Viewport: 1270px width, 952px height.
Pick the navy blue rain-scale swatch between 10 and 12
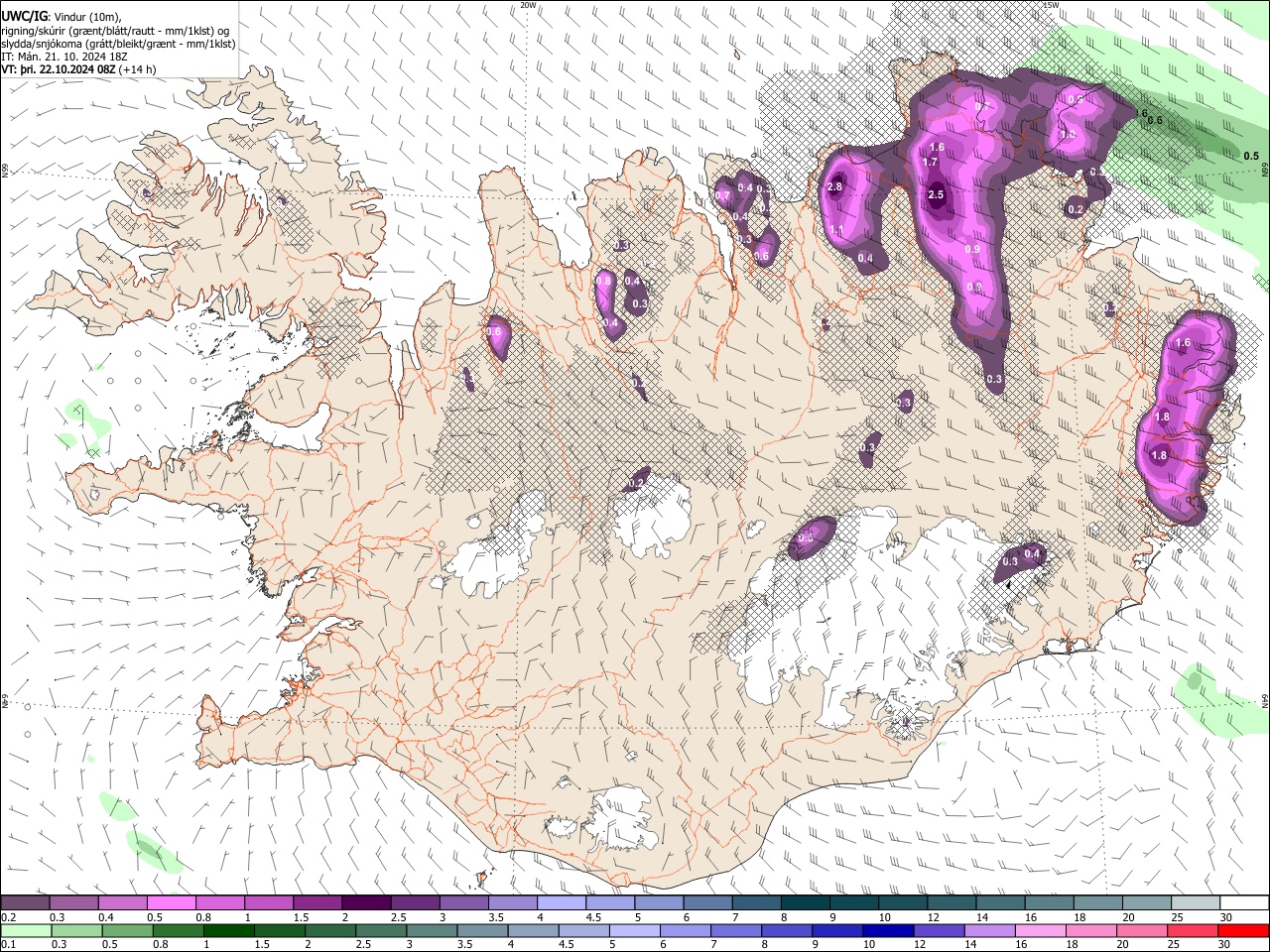889,930
